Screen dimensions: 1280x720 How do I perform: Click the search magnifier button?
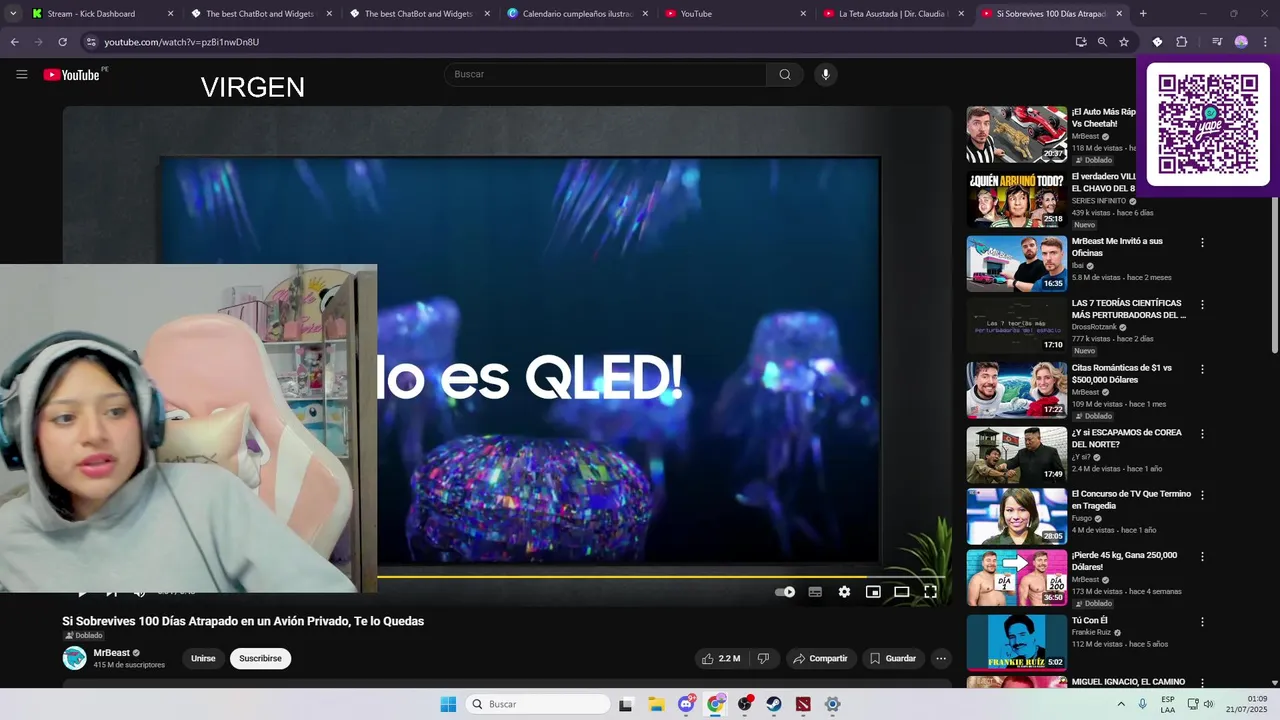point(785,74)
